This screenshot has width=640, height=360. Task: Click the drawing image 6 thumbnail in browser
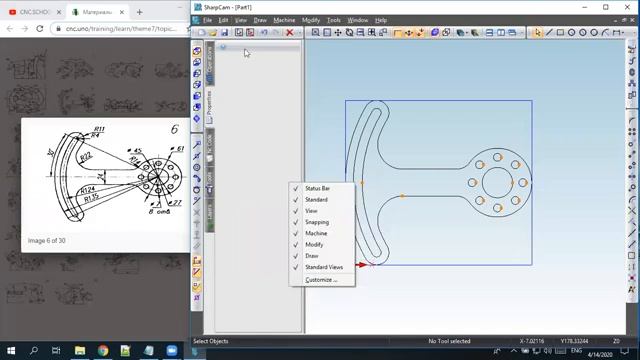click(105, 185)
